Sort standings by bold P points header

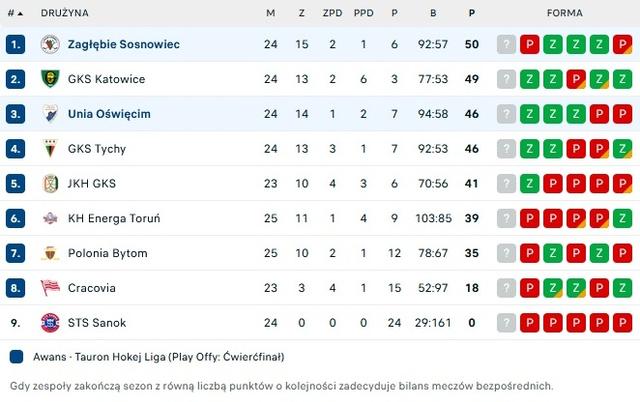pos(471,13)
